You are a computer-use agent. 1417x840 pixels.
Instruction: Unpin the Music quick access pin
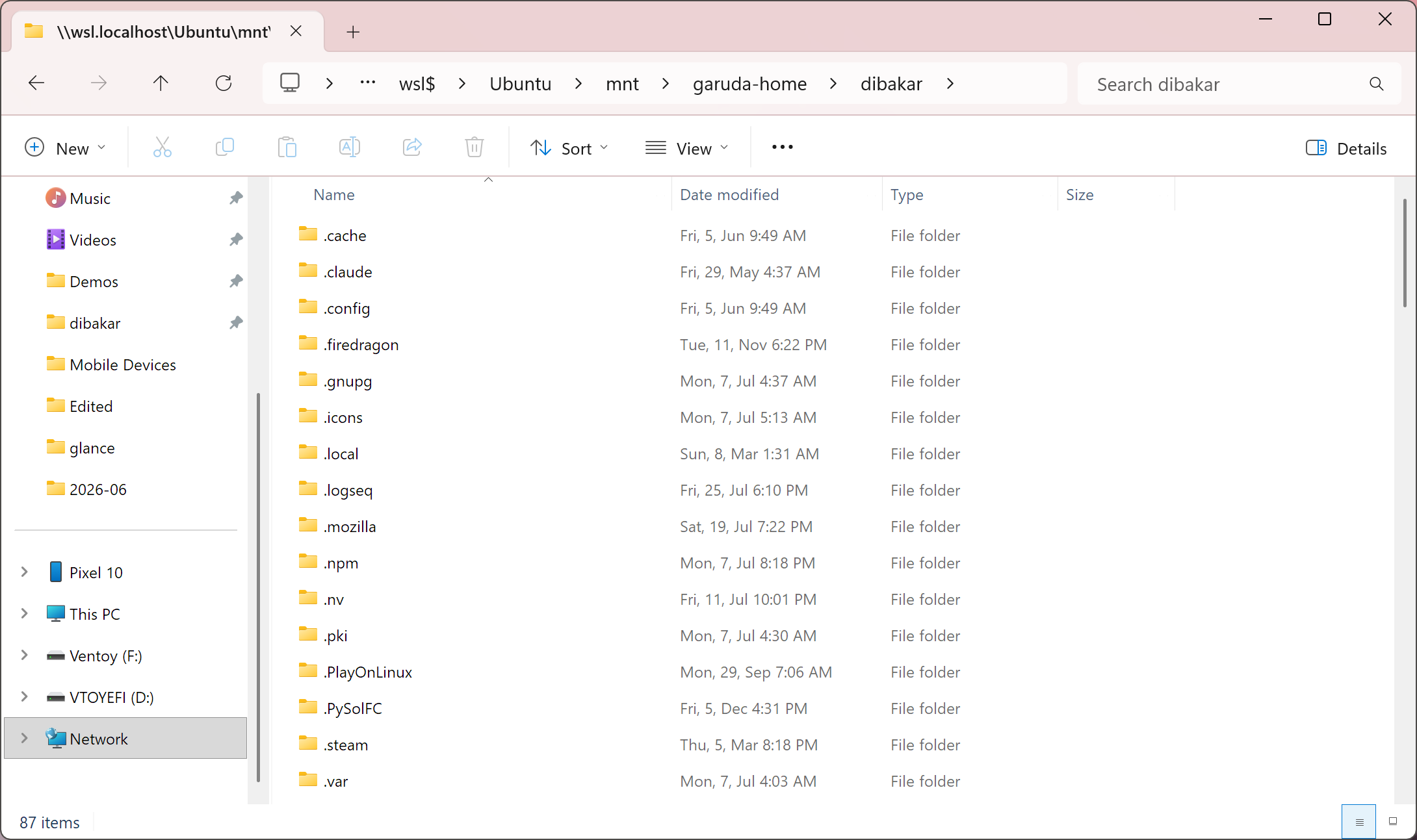(235, 198)
